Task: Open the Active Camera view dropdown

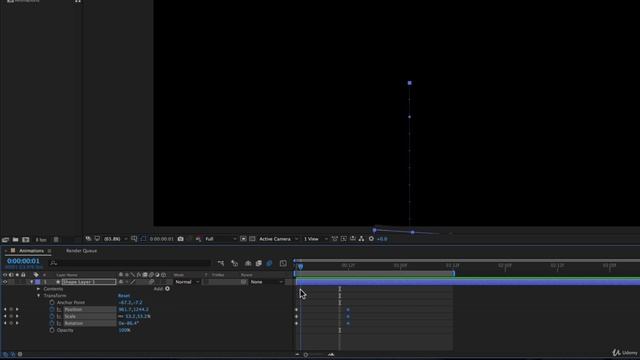Action: [278, 239]
